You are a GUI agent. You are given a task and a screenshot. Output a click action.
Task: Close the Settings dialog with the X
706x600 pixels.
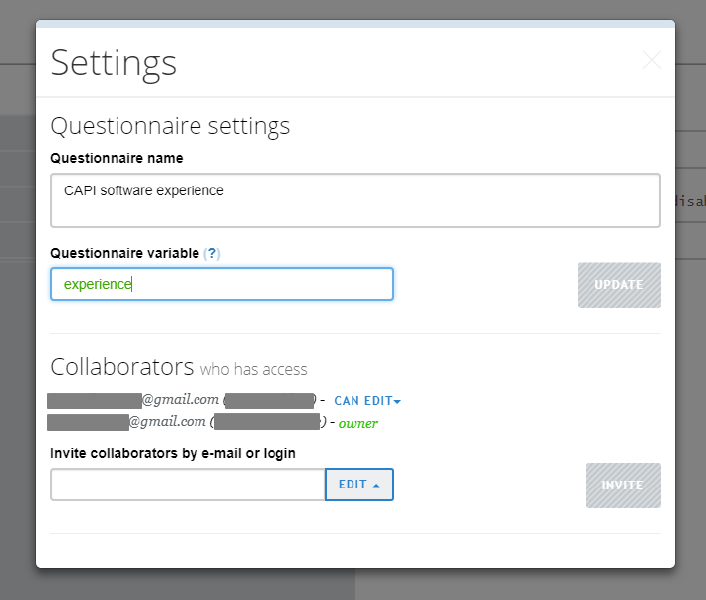(652, 61)
